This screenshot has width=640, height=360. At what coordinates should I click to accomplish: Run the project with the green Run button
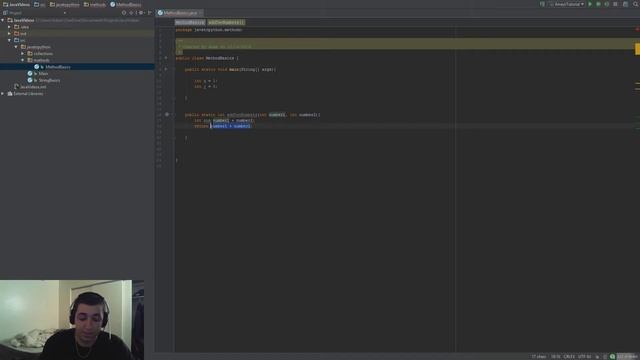590,4
